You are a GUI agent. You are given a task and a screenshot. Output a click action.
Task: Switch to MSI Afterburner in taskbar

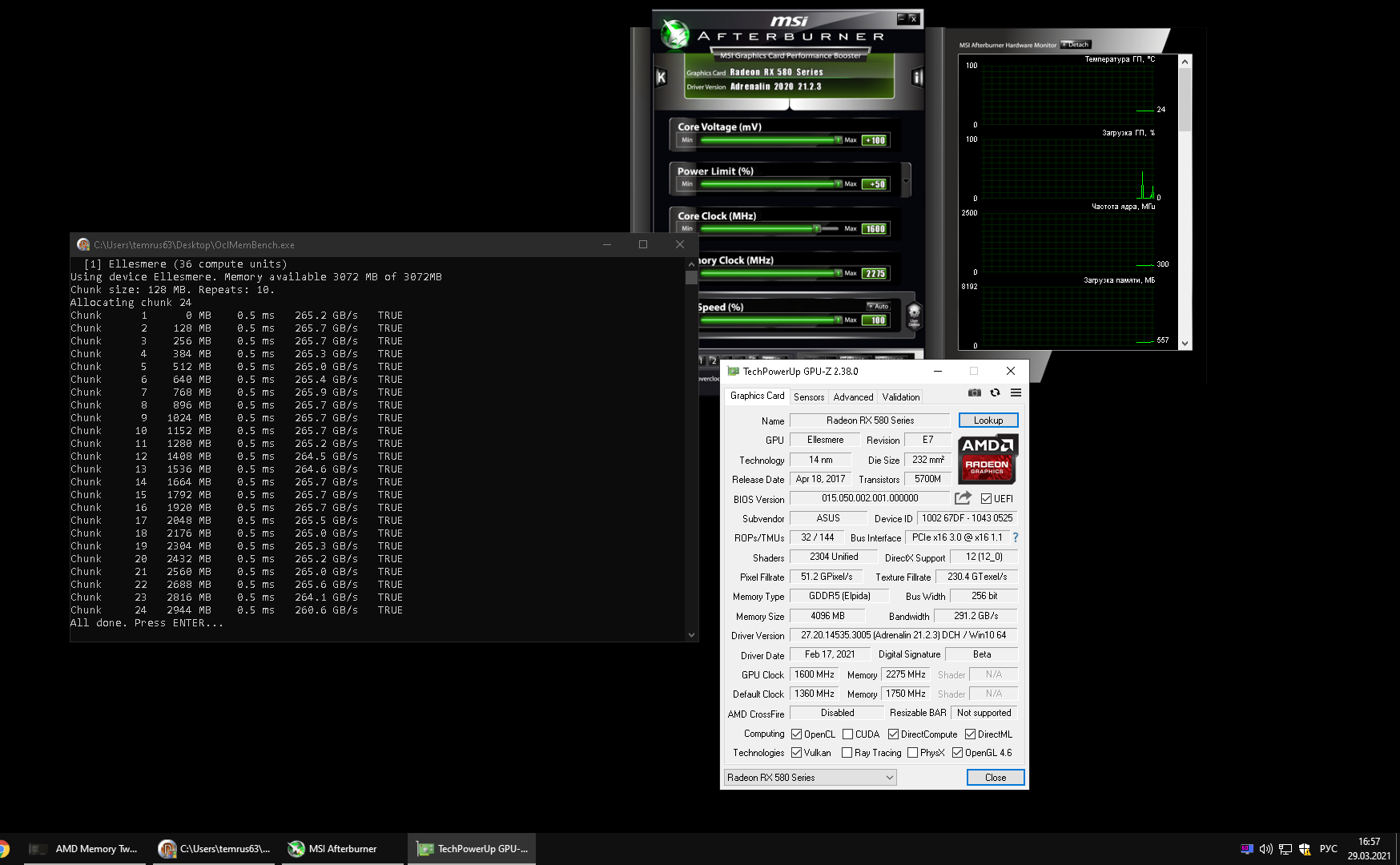(343, 849)
